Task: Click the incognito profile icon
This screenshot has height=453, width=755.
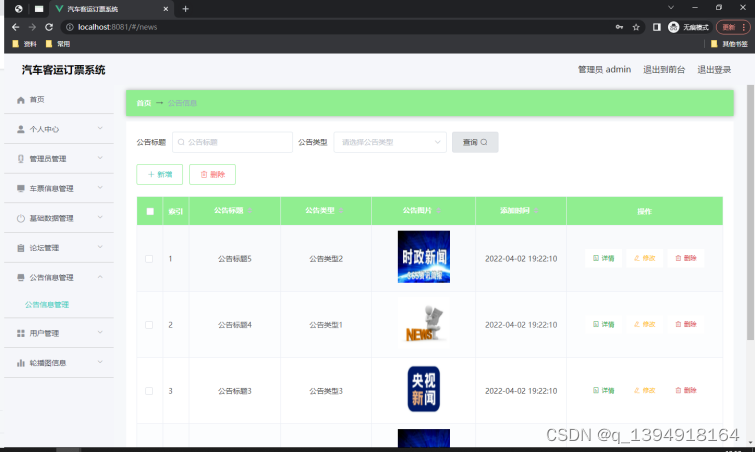Action: coord(674,27)
